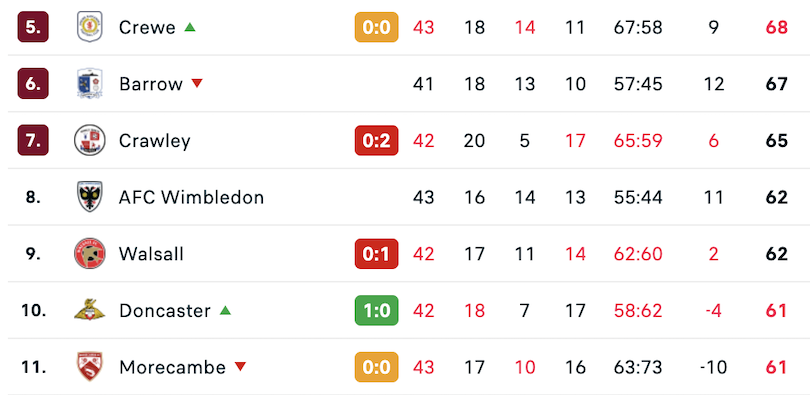Open the AFC Wimbledon team link
The image size is (810, 395).
coord(191,197)
